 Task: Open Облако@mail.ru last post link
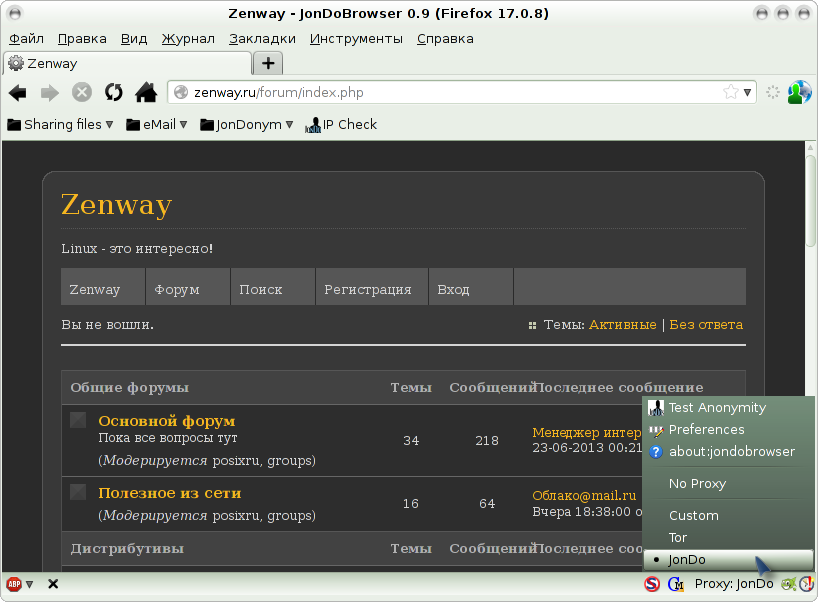click(584, 496)
